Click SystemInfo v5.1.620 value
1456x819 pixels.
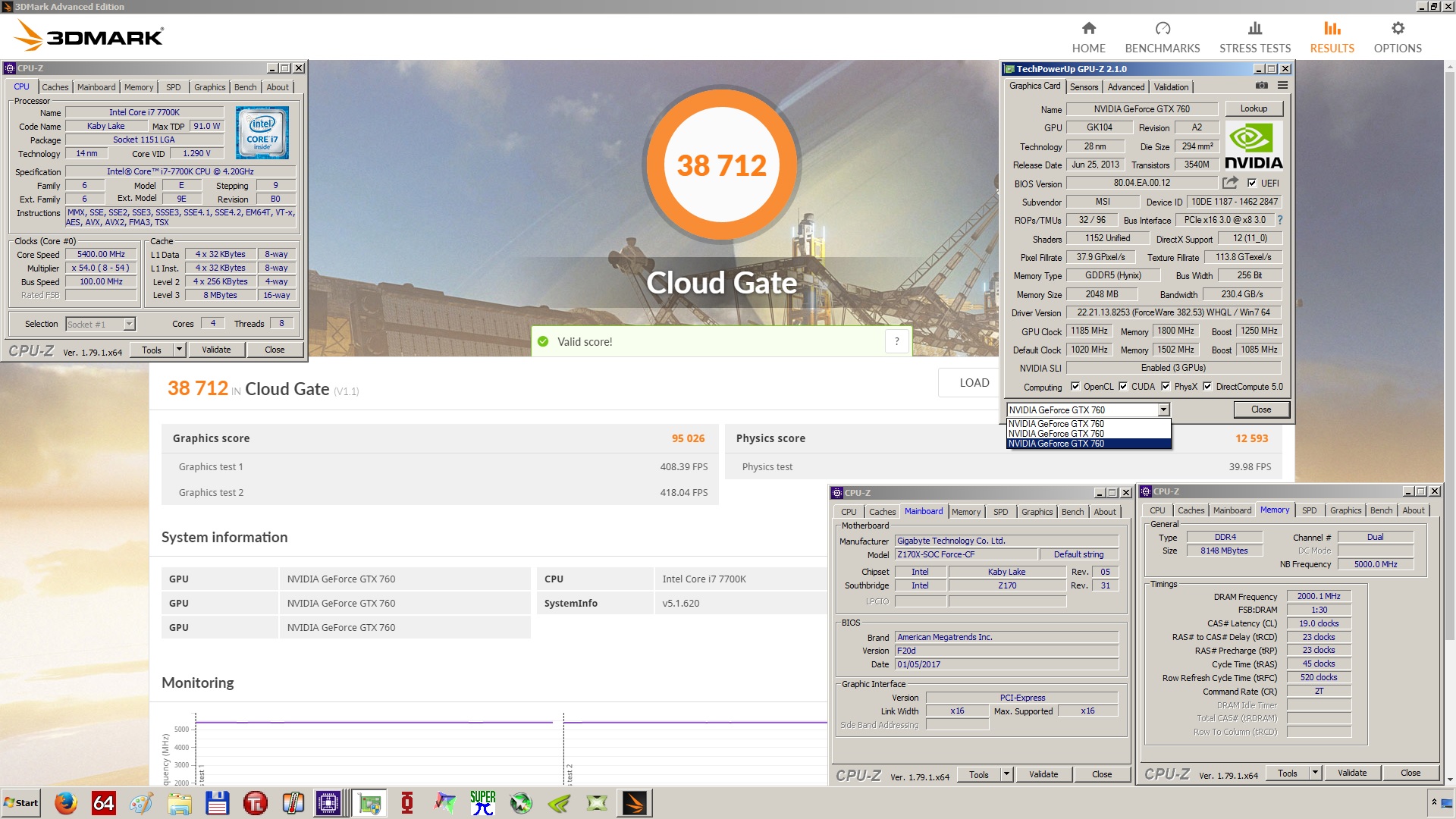tap(681, 603)
